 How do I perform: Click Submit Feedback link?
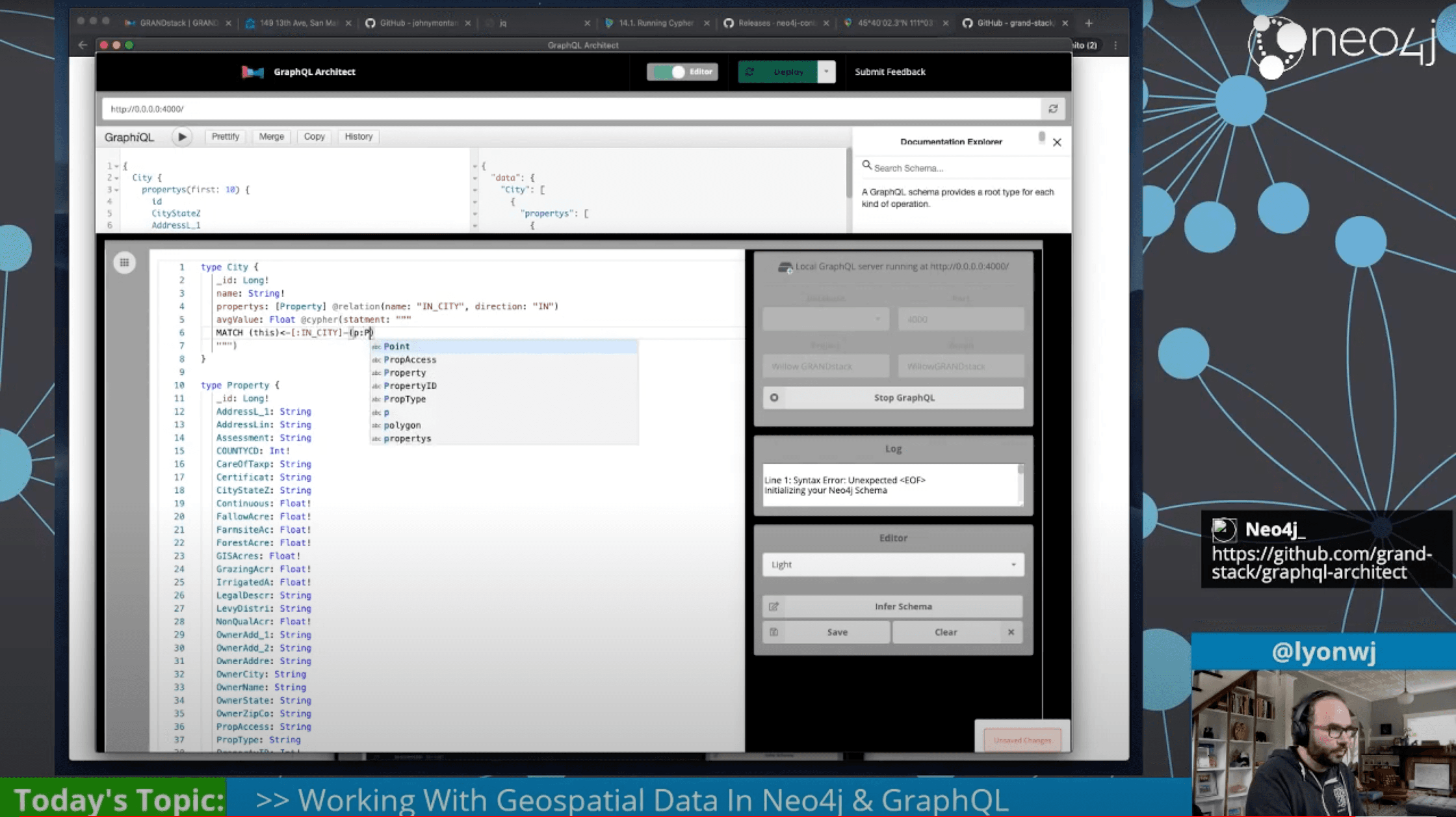(x=890, y=72)
